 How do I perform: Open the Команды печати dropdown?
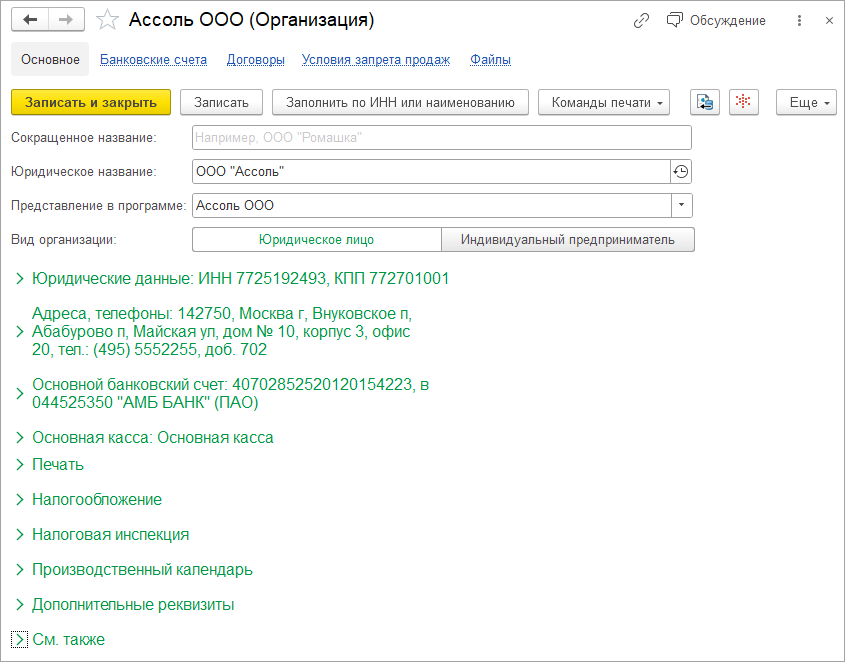(x=603, y=102)
